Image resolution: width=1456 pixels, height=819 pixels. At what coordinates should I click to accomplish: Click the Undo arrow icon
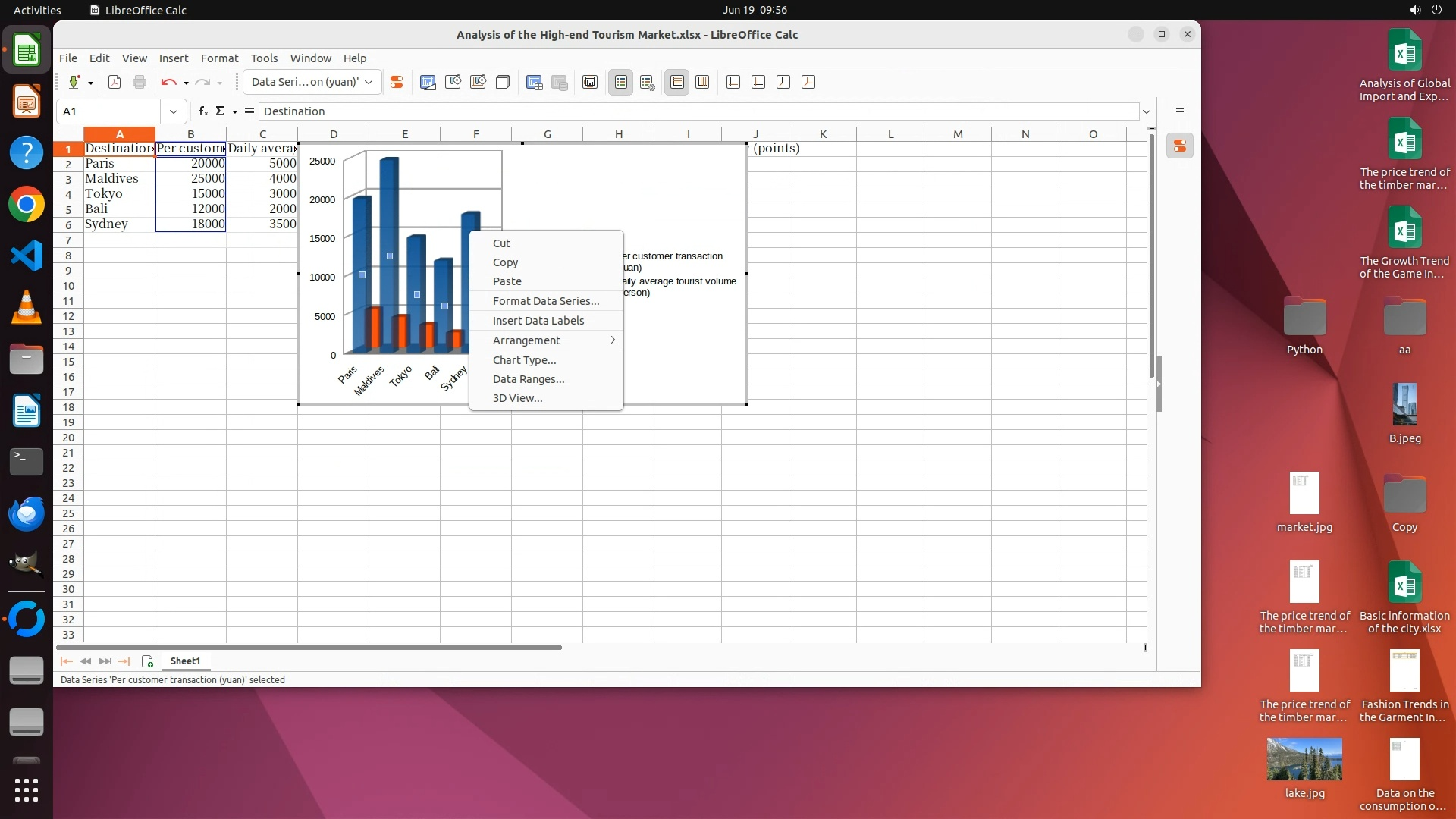tap(168, 82)
